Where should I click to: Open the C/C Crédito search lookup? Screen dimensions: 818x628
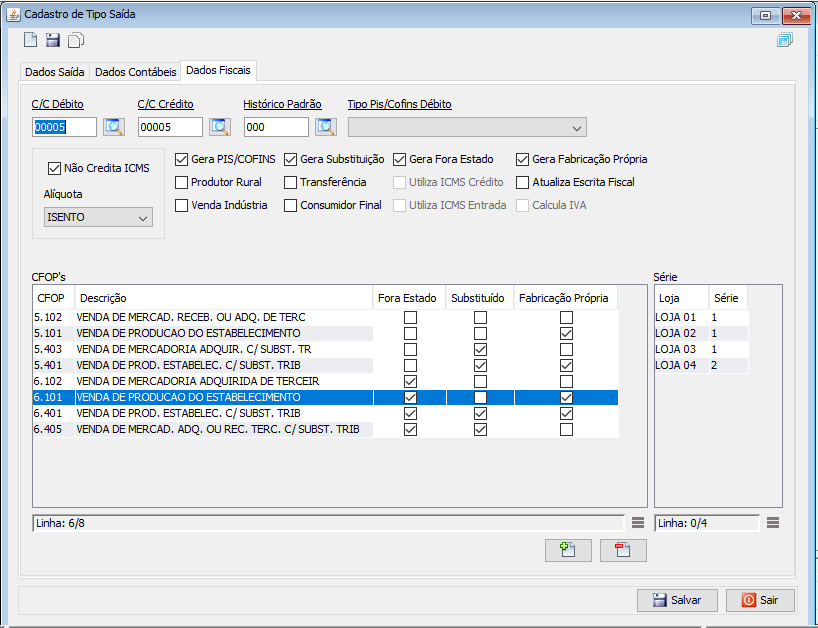click(219, 127)
